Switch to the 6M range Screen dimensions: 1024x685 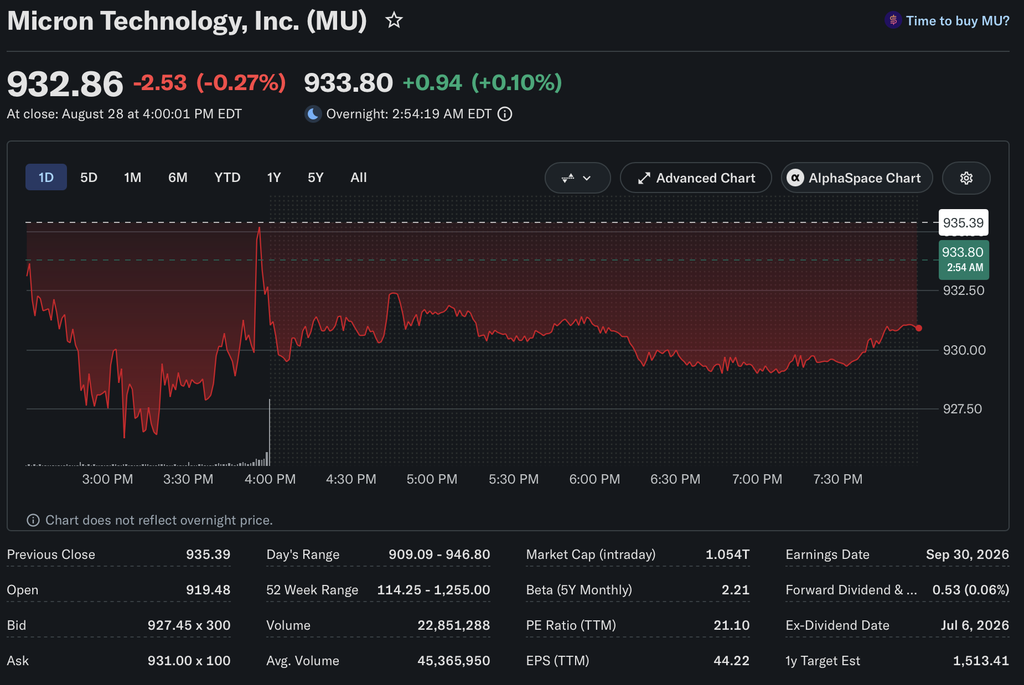pos(178,178)
